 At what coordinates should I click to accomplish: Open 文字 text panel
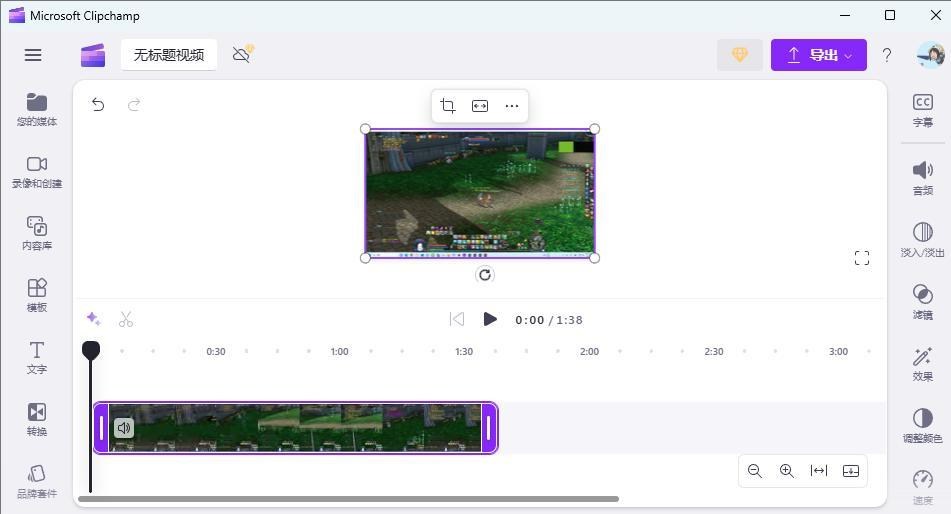click(36, 357)
